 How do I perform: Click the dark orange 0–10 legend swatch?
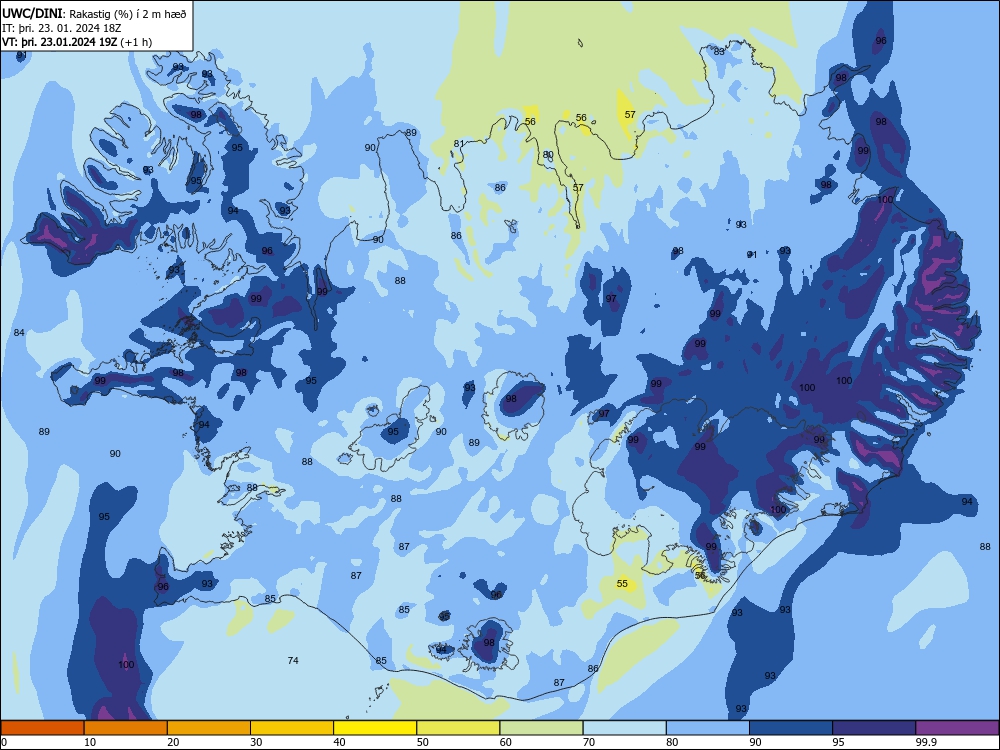tap(42, 728)
